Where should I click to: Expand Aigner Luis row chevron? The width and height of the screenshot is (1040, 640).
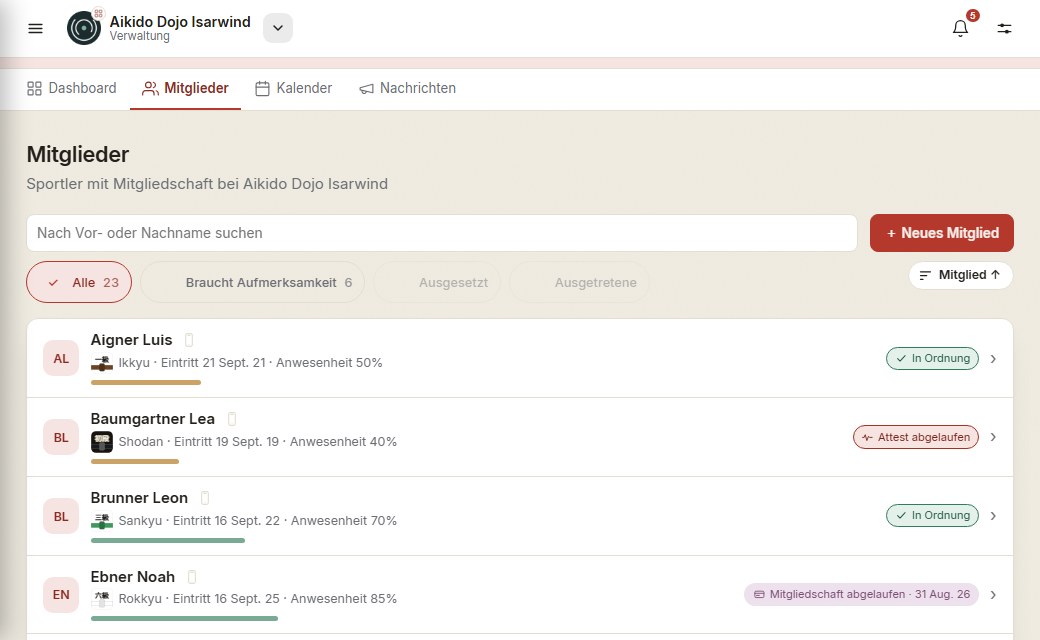tap(993, 359)
